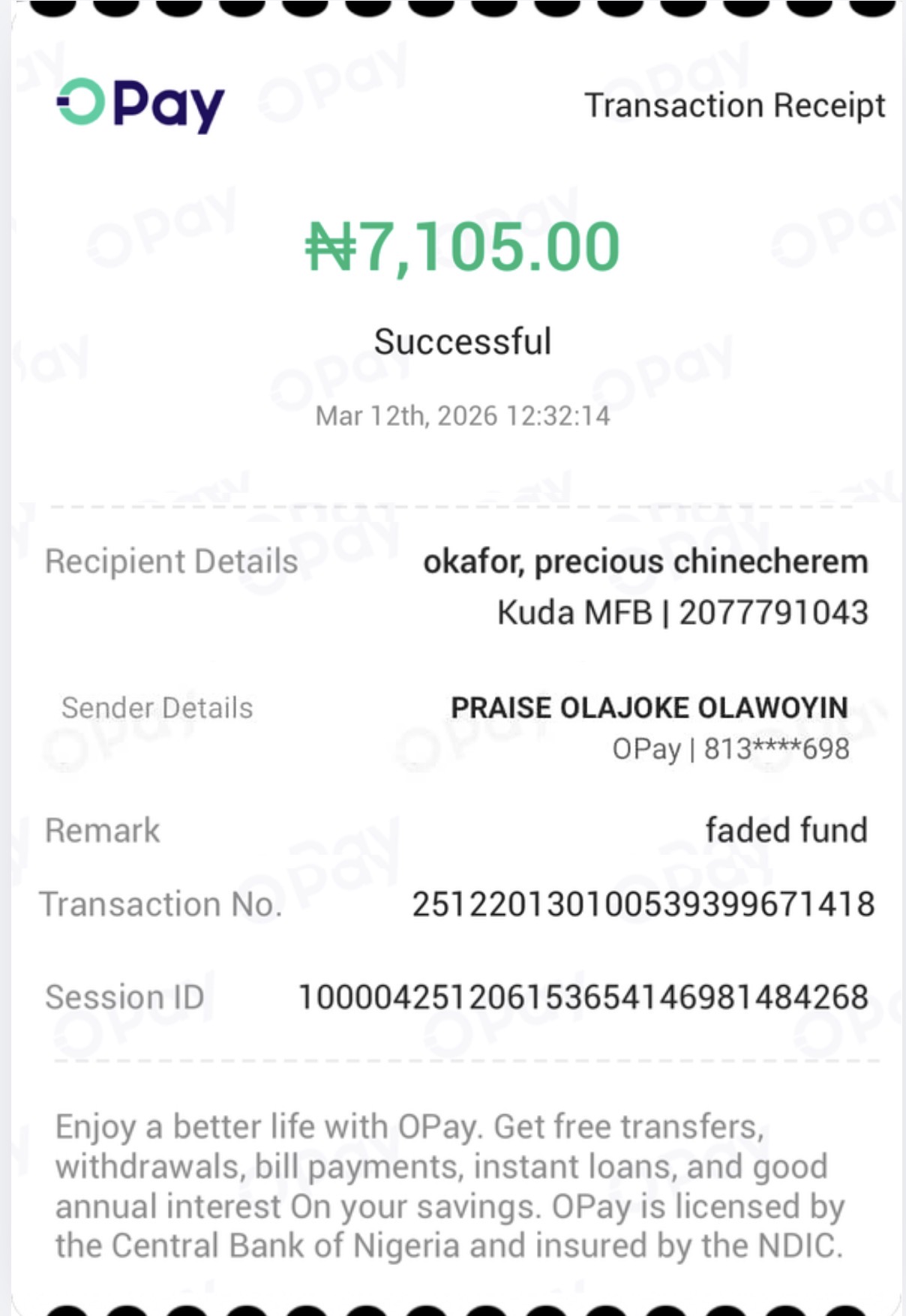Click the Remark label

[103, 831]
